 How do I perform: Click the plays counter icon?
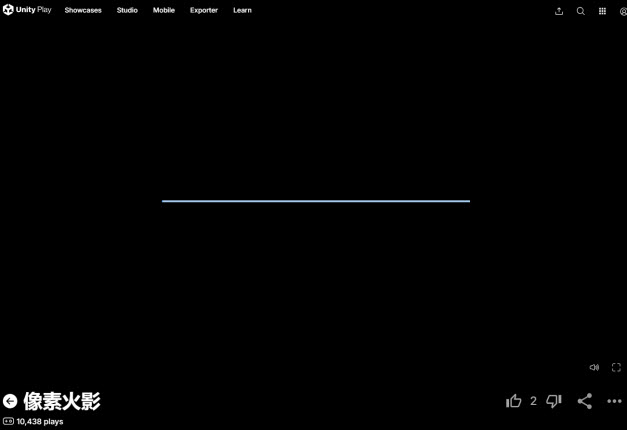coord(8,422)
